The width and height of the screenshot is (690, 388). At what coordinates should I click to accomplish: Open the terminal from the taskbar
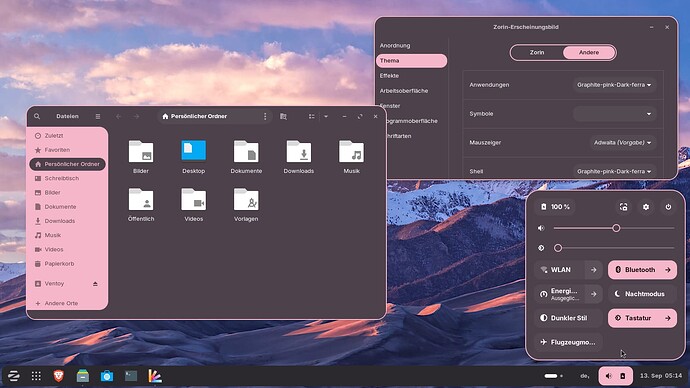point(131,376)
